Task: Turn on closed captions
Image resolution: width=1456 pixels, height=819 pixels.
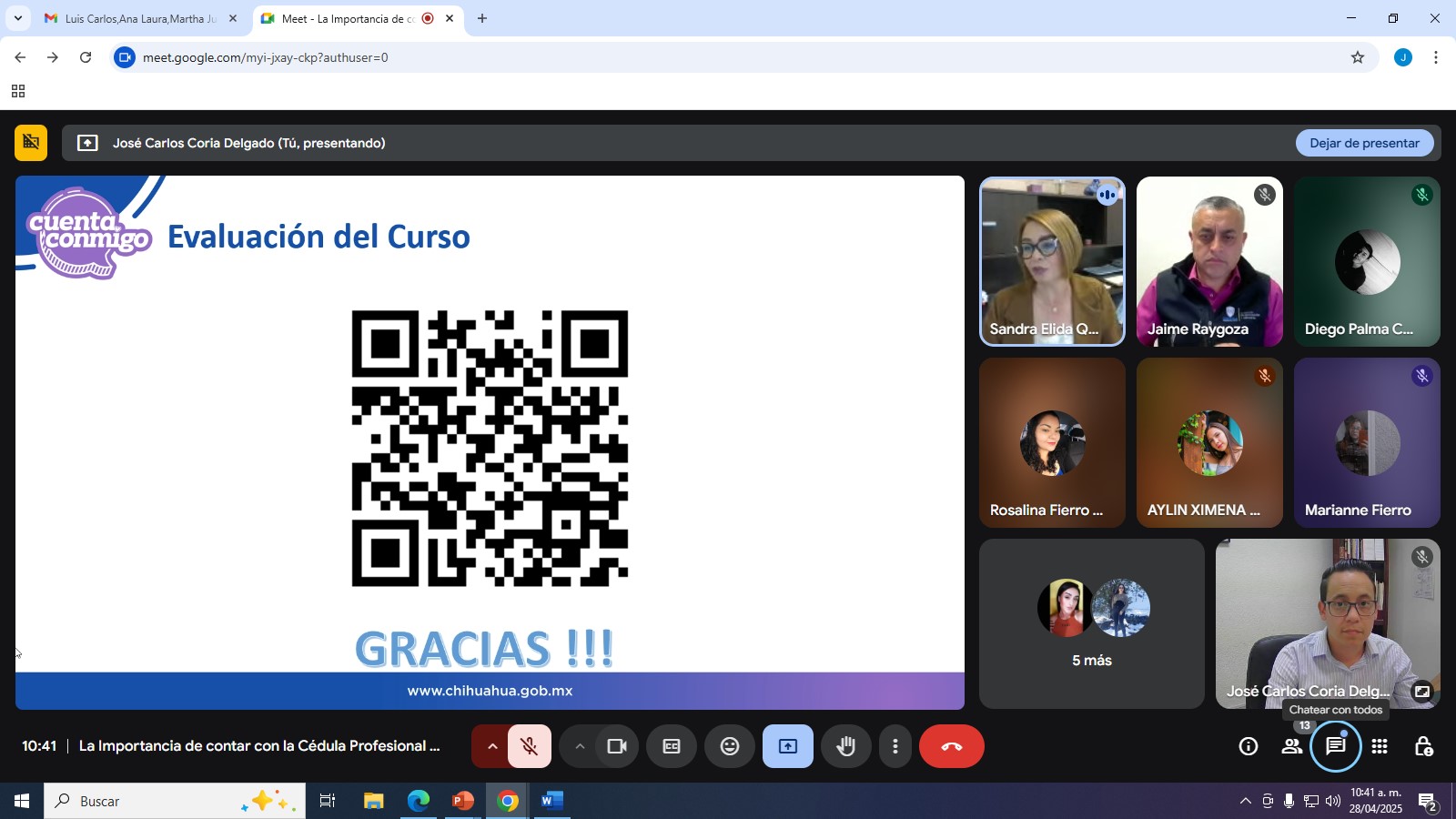Action: (672, 746)
